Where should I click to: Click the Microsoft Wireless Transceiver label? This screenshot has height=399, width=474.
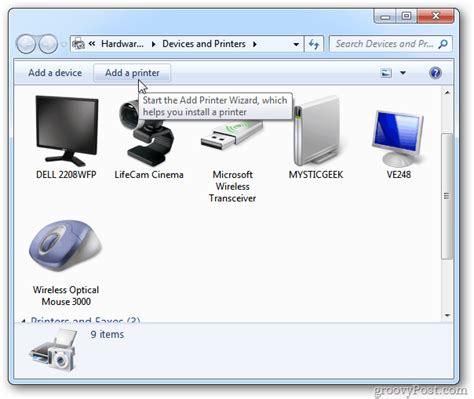pos(232,186)
